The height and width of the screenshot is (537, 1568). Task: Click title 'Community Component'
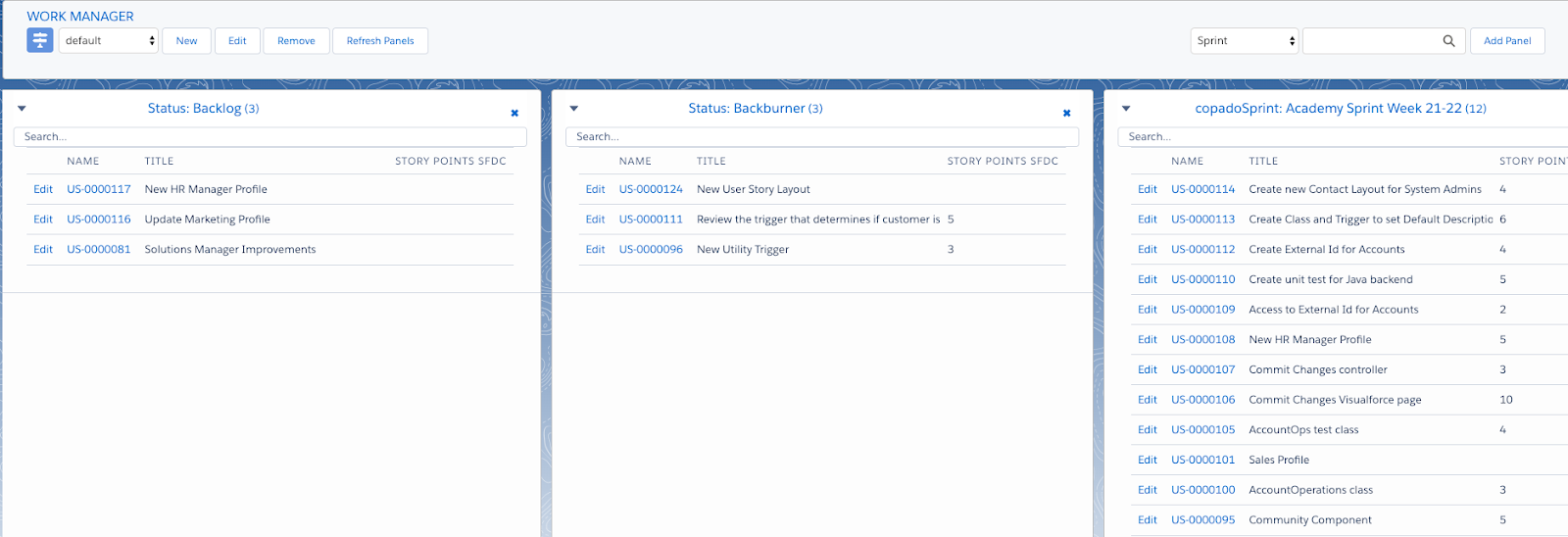[1310, 520]
